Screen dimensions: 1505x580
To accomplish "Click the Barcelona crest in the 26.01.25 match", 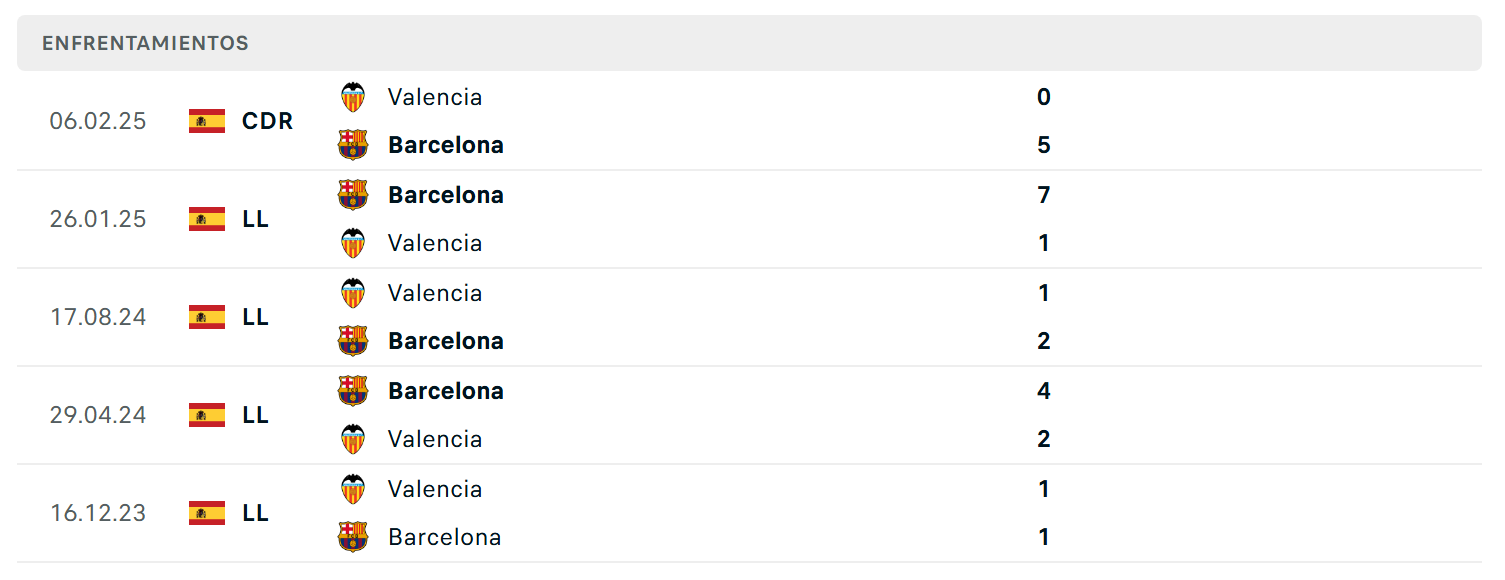I will tap(353, 195).
